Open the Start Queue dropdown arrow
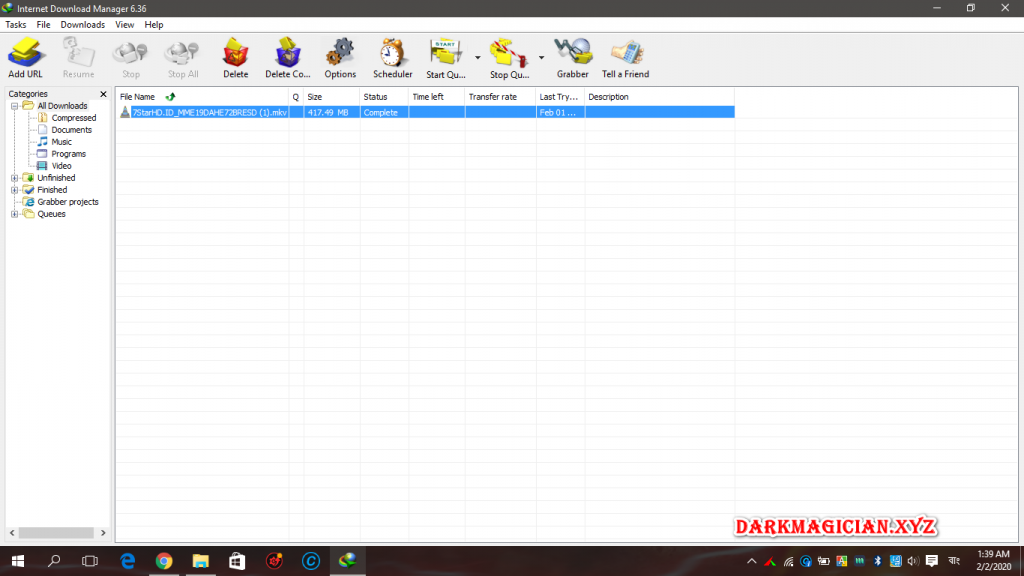Viewport: 1024px width, 576px height. tap(477, 57)
